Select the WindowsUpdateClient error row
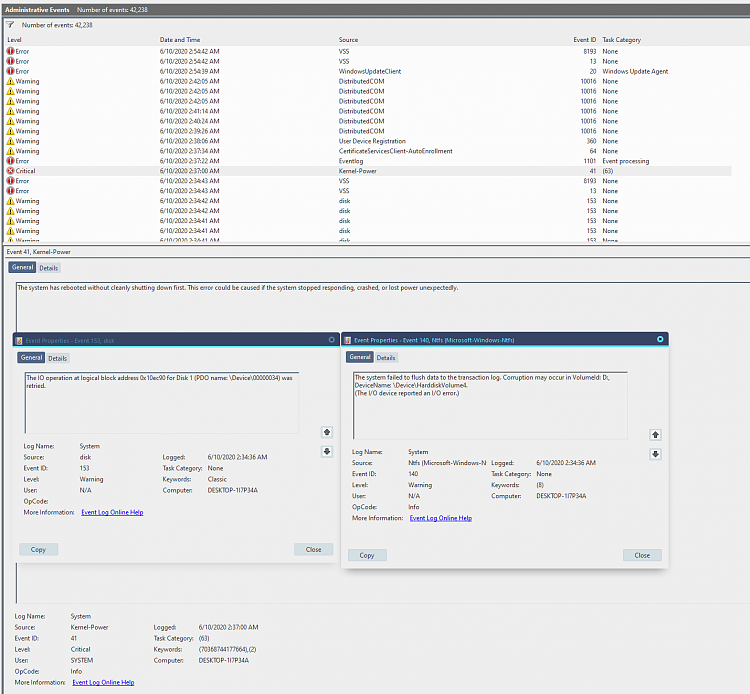This screenshot has width=750, height=694. tap(368, 71)
